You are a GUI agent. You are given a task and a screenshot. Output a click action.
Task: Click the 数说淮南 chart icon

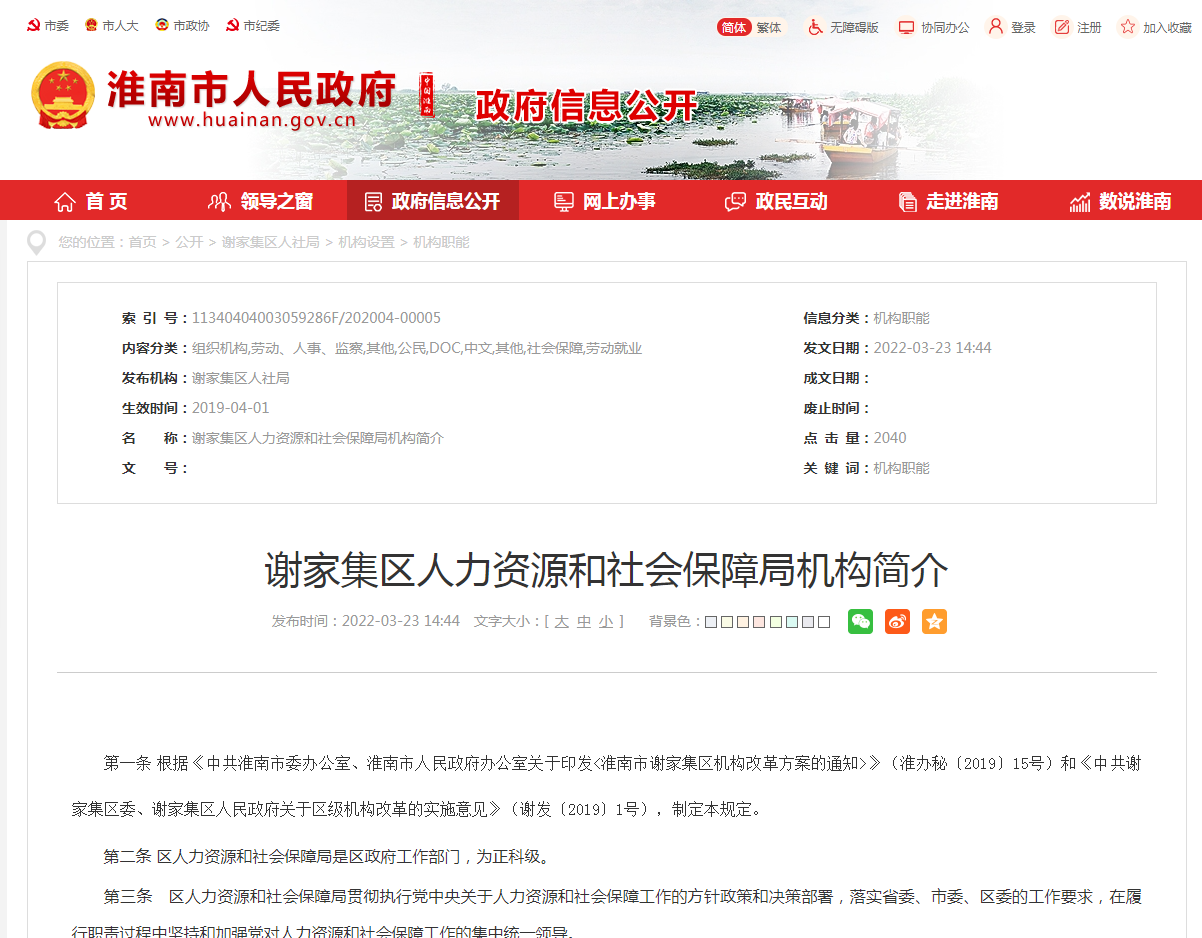tap(1079, 200)
